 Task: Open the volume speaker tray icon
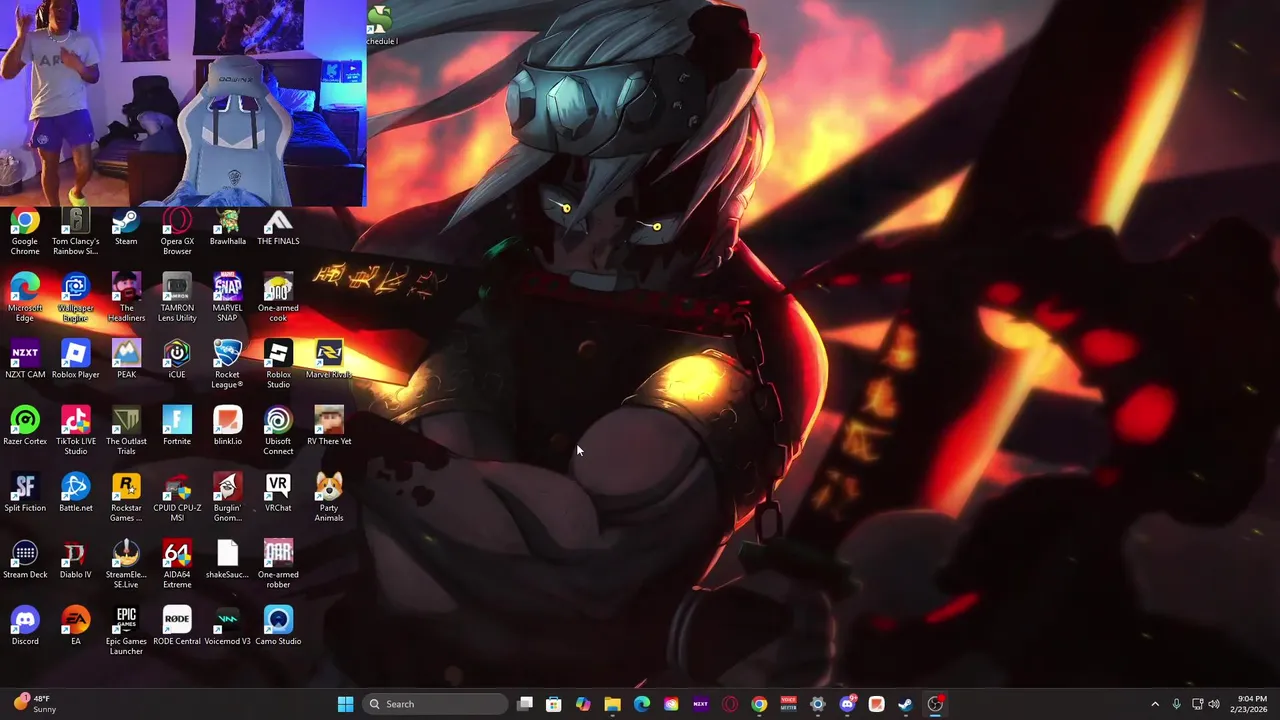(1214, 704)
